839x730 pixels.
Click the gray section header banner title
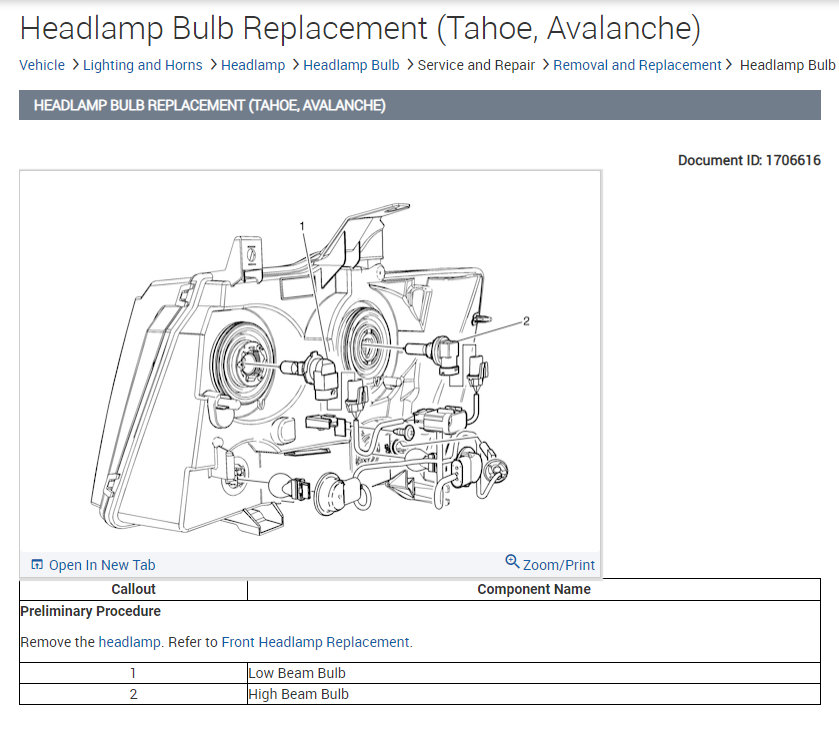click(x=209, y=105)
